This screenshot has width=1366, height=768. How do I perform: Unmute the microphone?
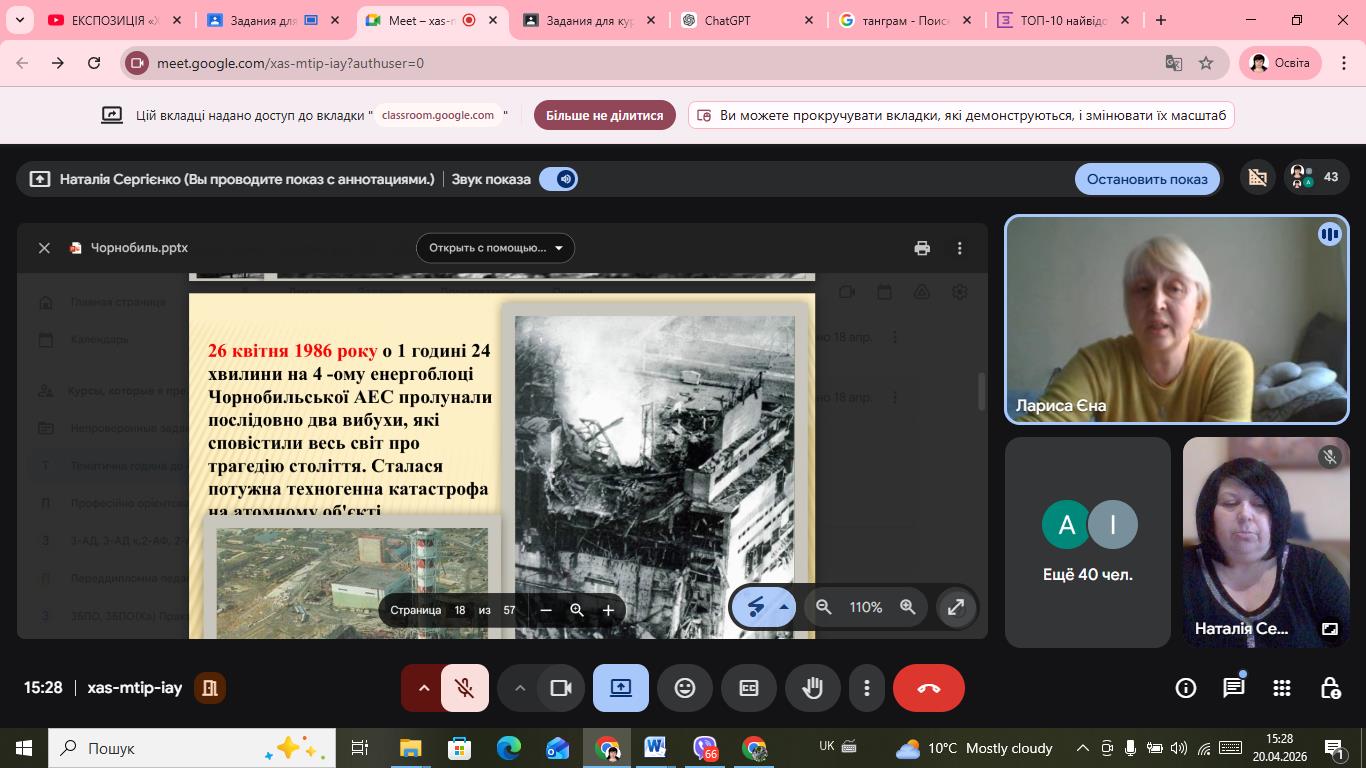464,688
